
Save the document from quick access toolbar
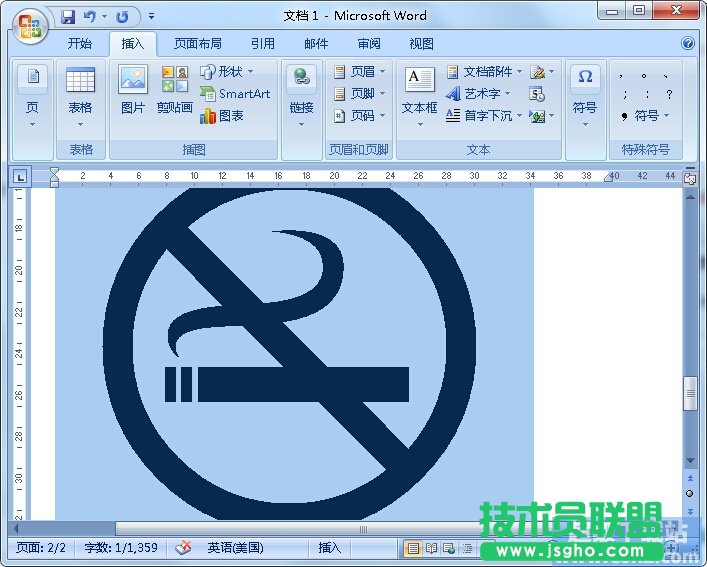click(68, 17)
